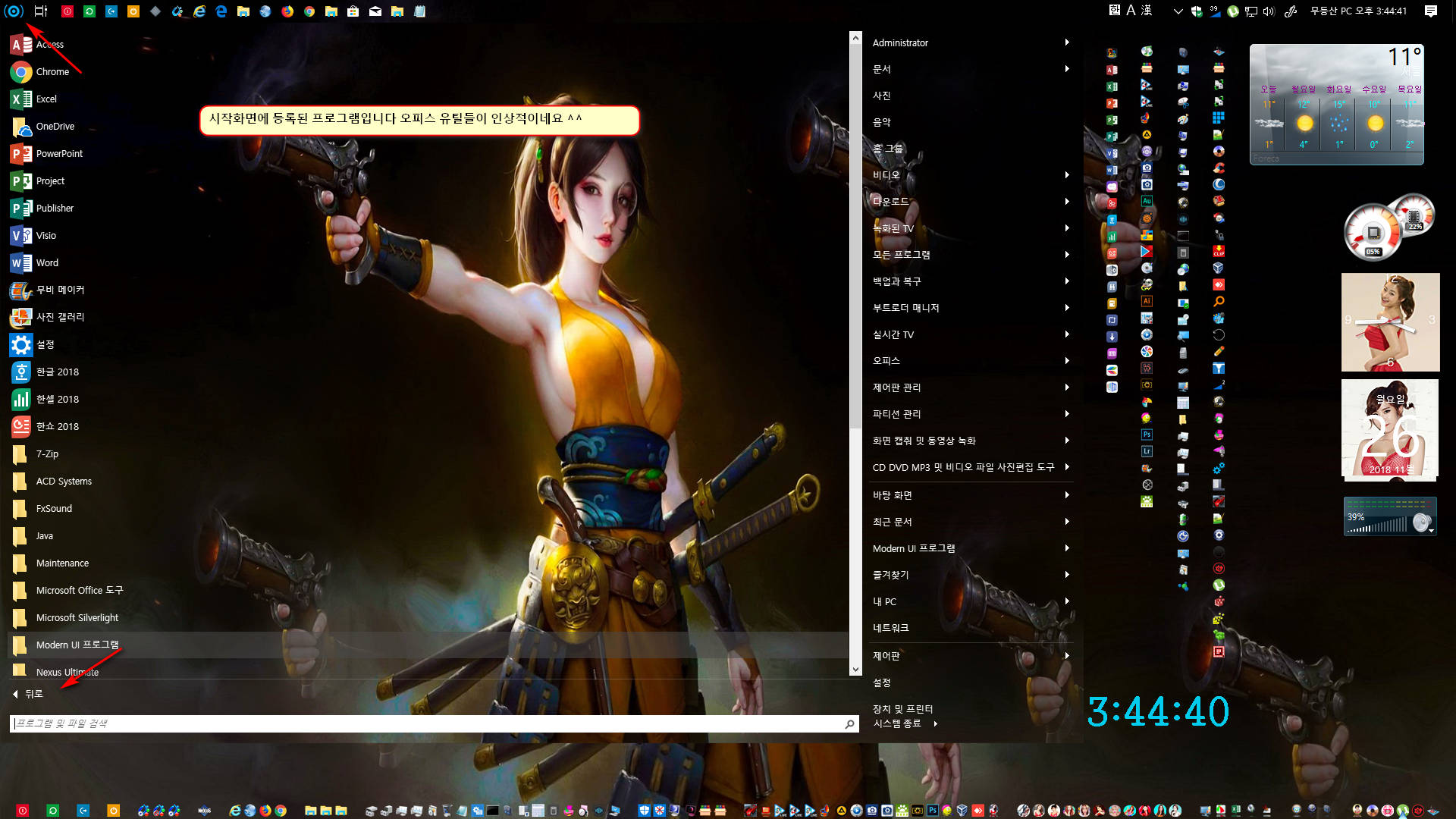1456x819 pixels.
Task: Click the CPU meter gauge gadget
Action: (1373, 232)
